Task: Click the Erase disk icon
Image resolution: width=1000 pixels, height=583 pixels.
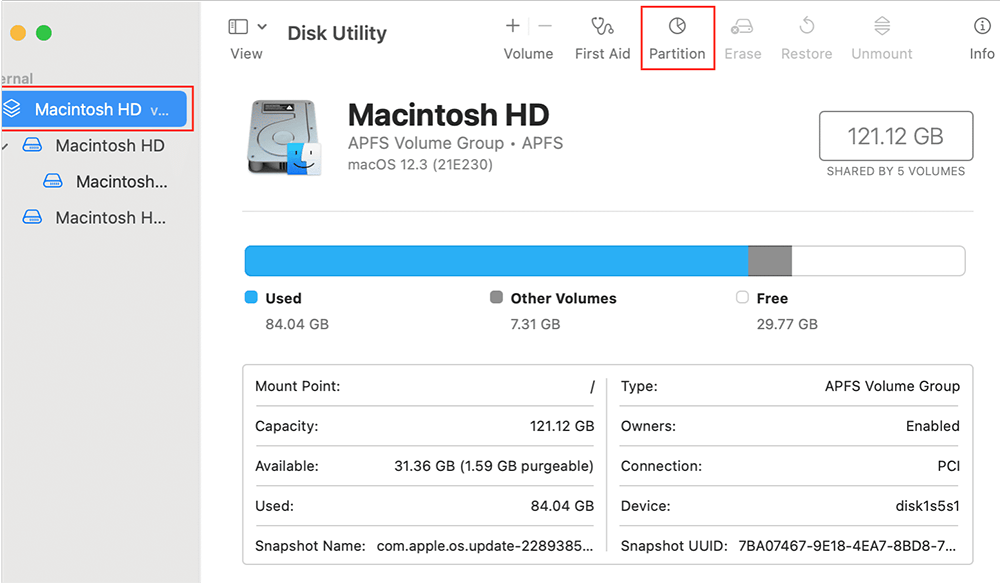Action: tap(742, 27)
